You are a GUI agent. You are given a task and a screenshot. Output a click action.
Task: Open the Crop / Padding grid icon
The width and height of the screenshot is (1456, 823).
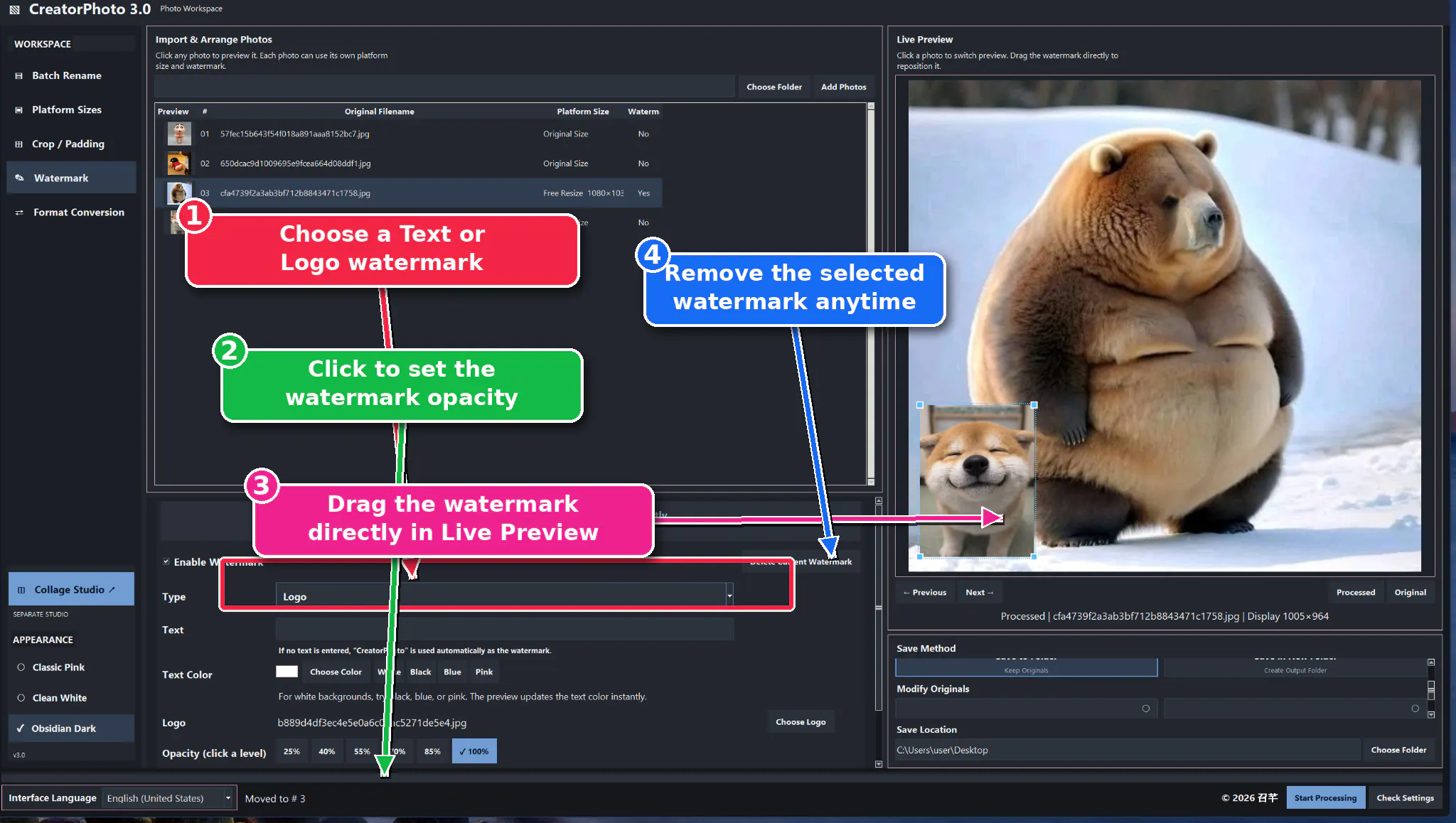tap(19, 144)
